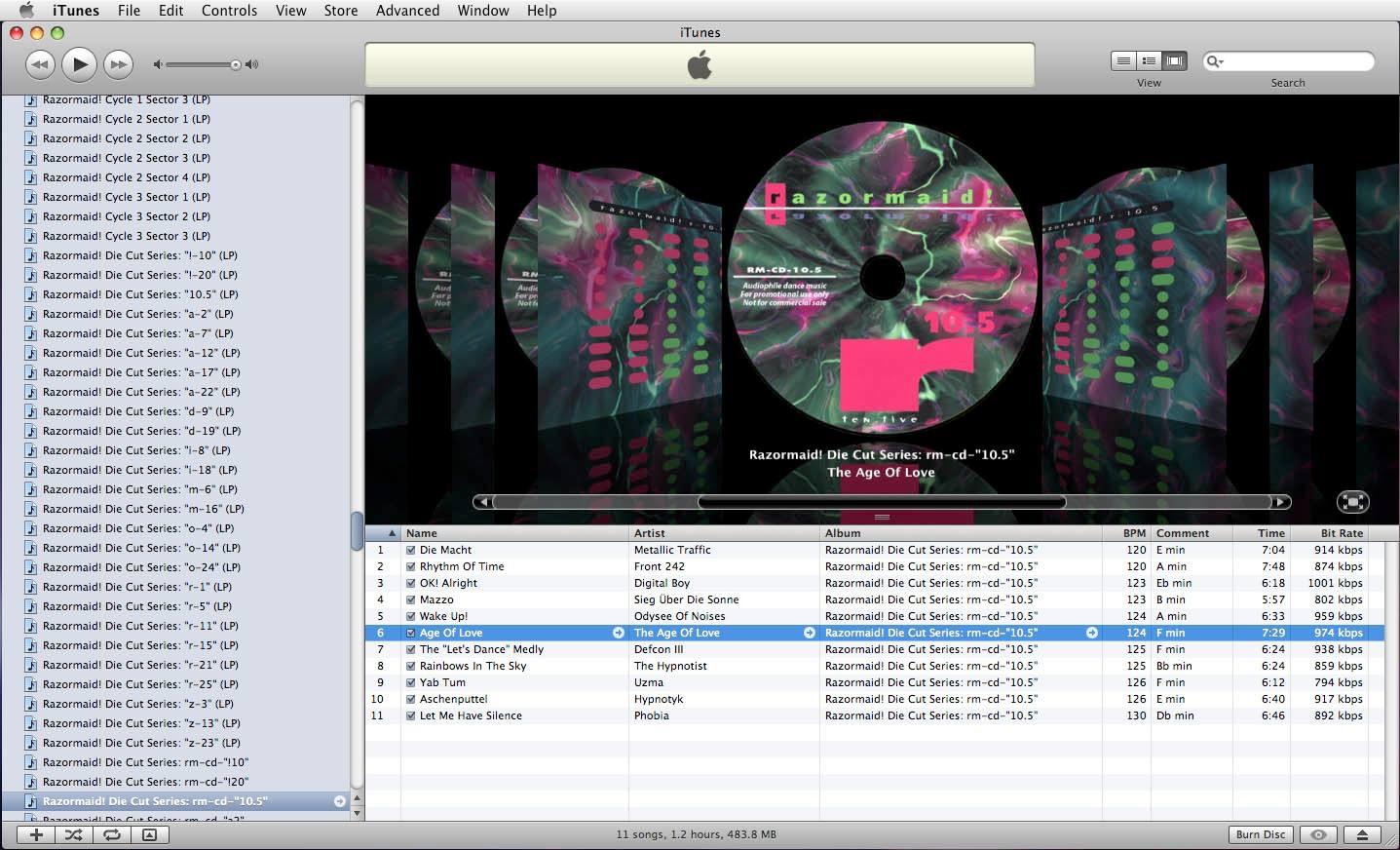
Task: Enter full screen Cover Flow
Action: (x=1352, y=502)
